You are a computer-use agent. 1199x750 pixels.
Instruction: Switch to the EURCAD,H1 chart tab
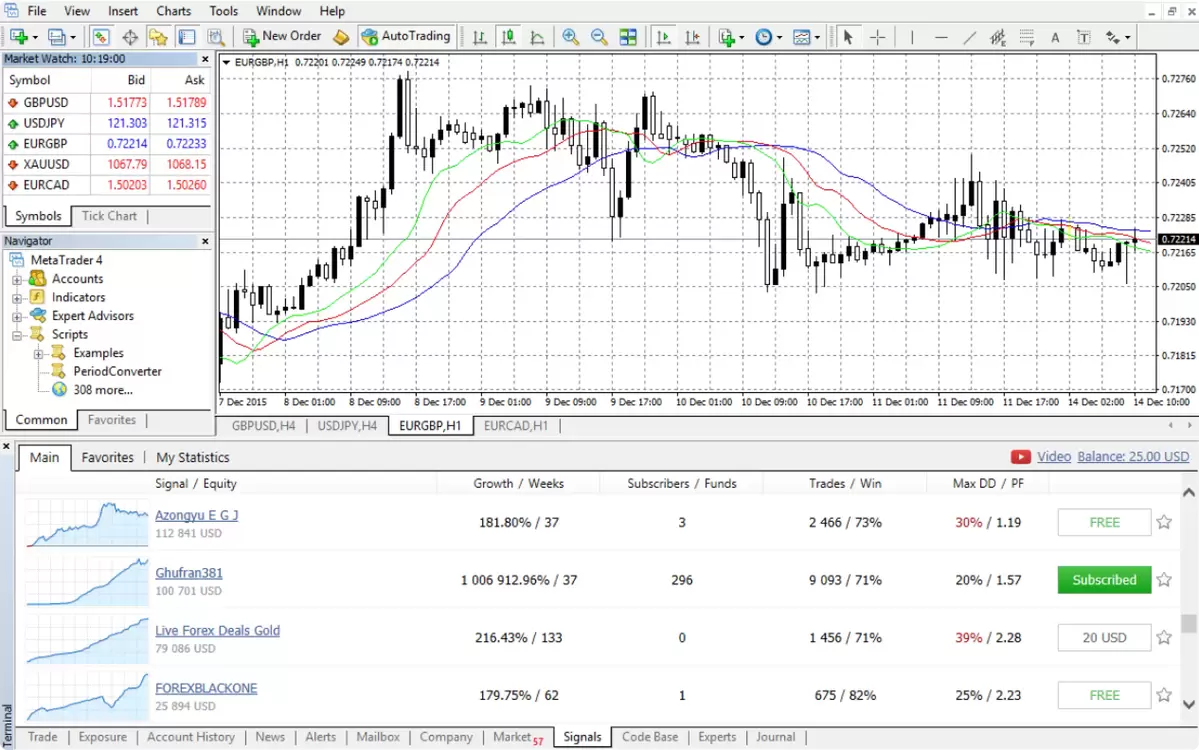tap(516, 426)
